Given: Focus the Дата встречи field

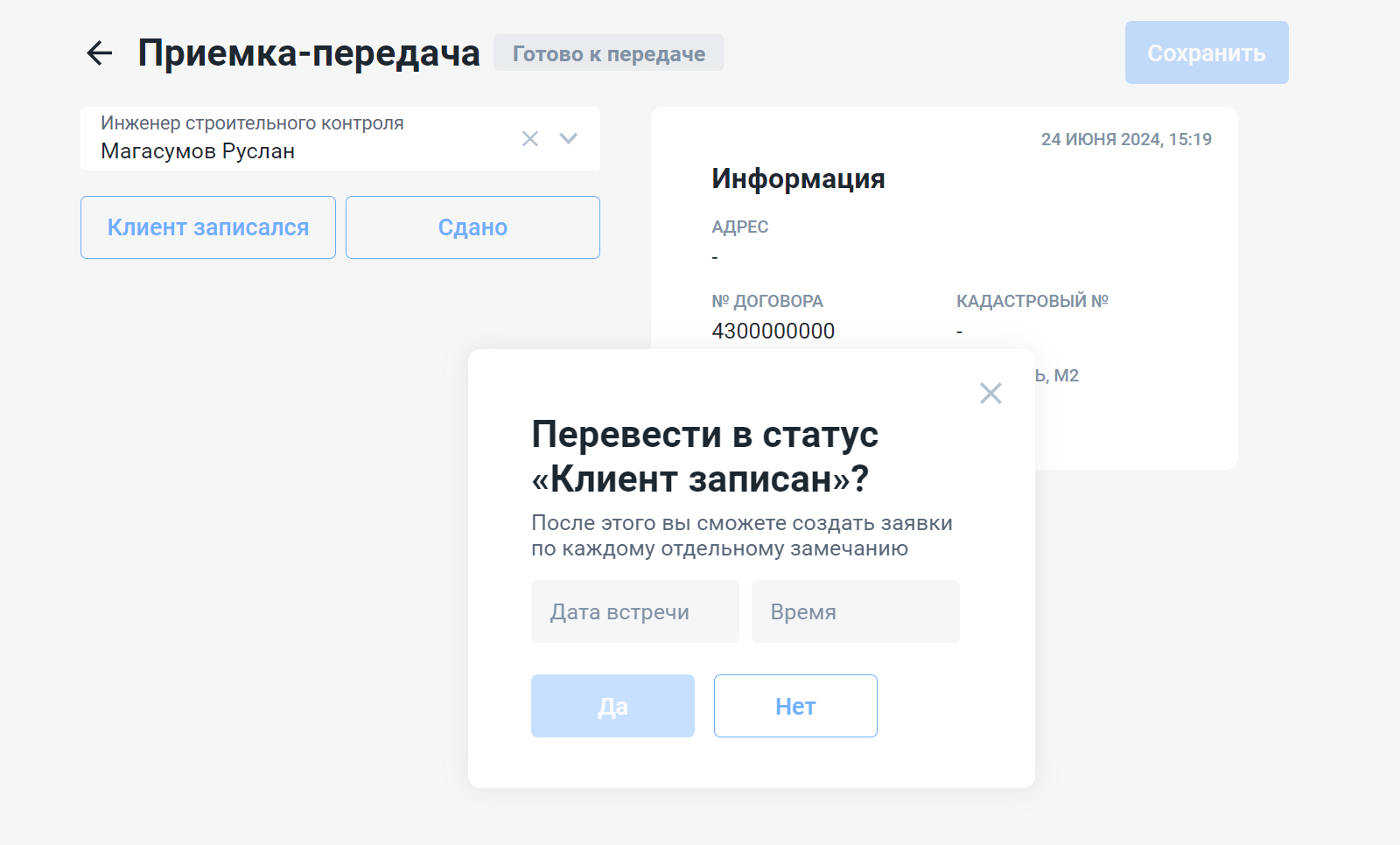Looking at the screenshot, I should point(634,611).
